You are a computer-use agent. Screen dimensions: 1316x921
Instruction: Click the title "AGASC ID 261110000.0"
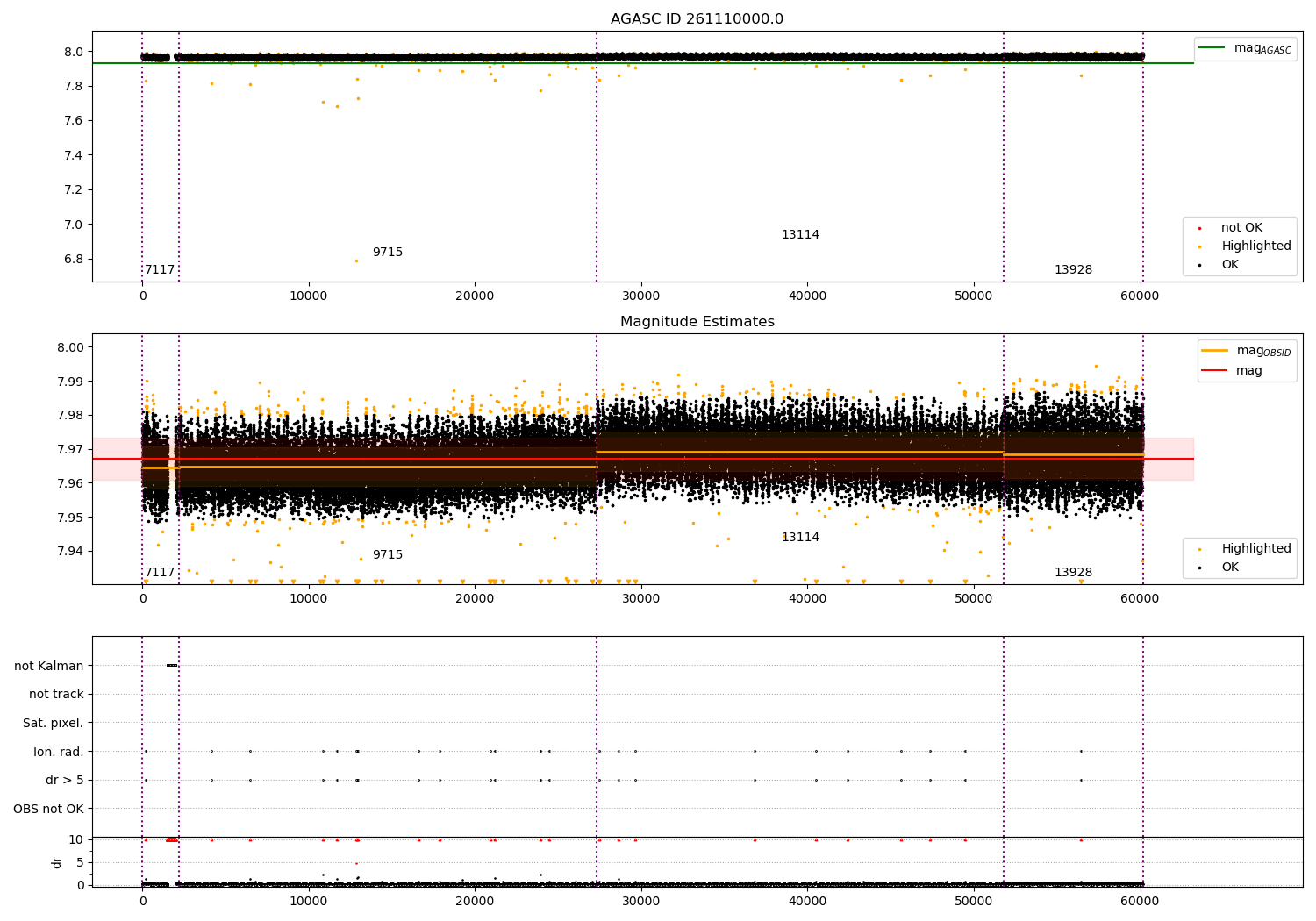pos(697,19)
